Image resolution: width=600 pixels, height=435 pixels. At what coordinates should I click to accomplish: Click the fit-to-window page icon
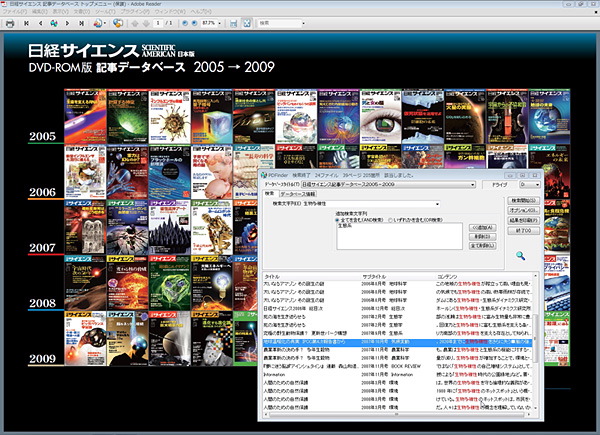[x=247, y=23]
